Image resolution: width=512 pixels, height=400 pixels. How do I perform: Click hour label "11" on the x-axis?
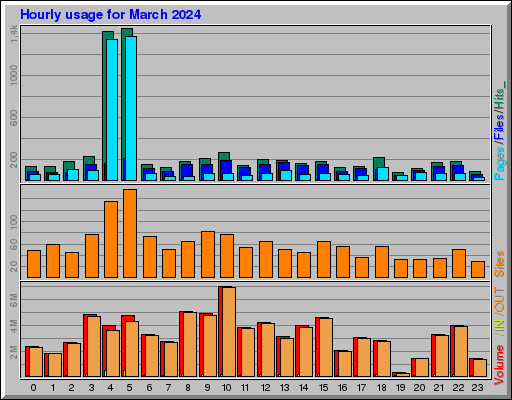(245, 388)
